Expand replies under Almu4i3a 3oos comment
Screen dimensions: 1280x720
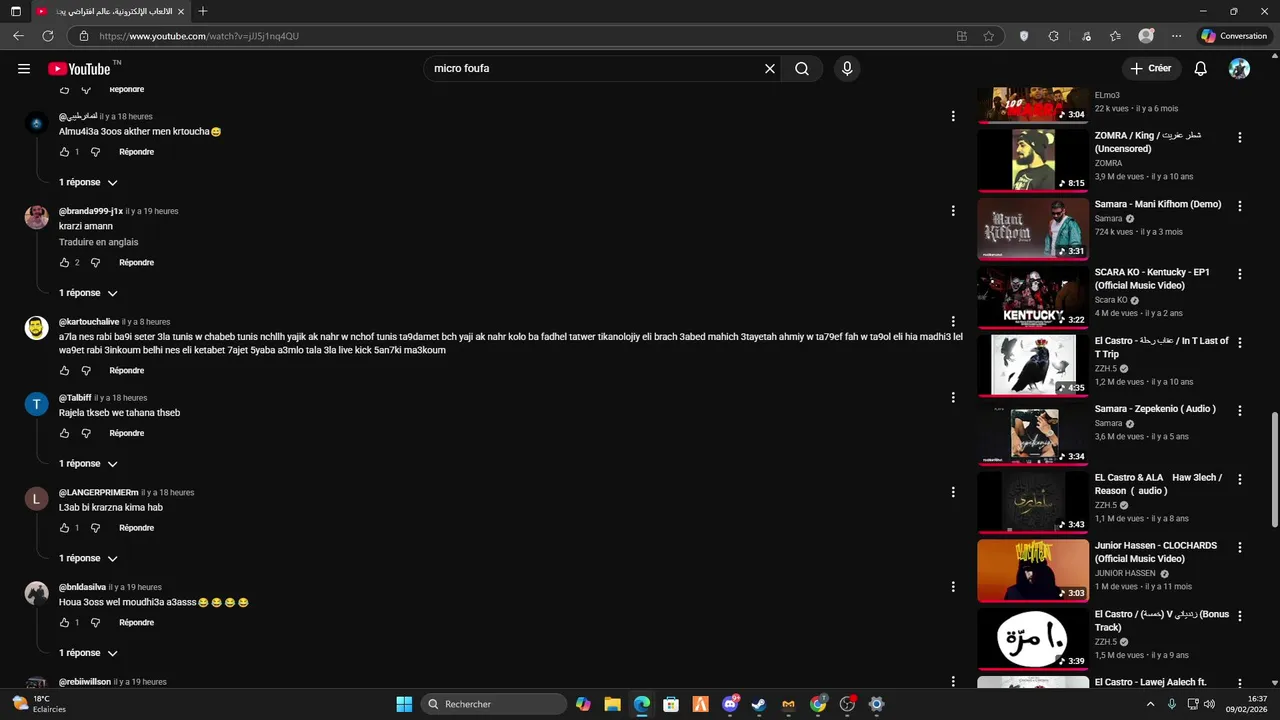(88, 183)
